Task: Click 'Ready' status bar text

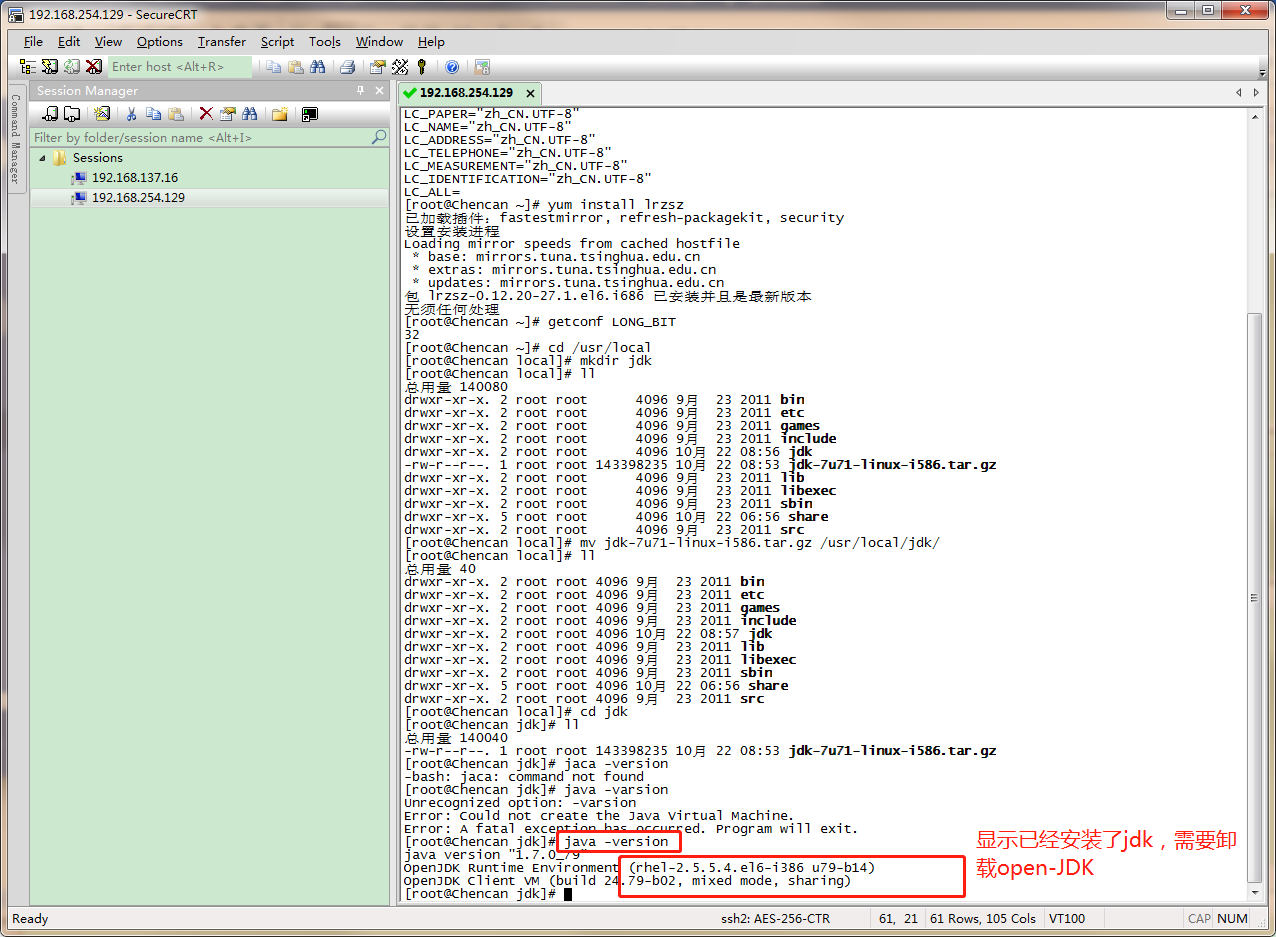Action: (30, 919)
